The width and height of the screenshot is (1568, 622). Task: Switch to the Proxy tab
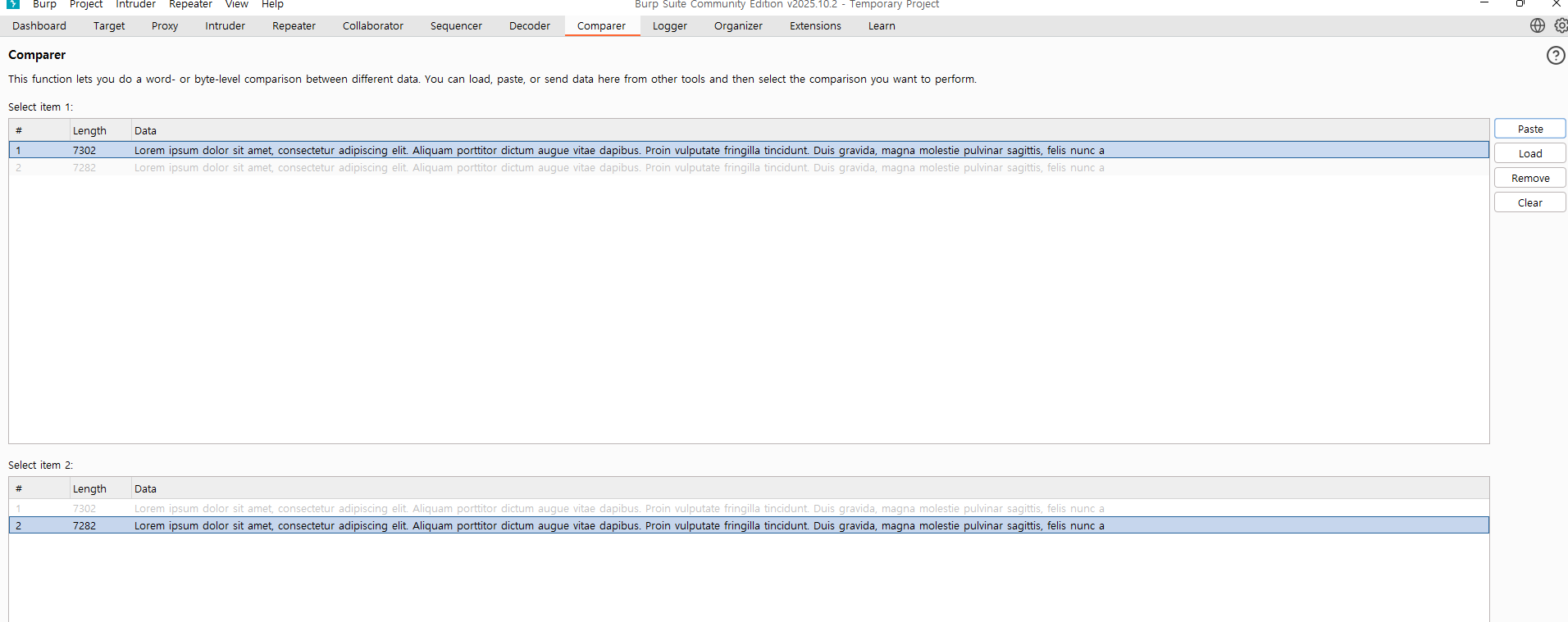(165, 26)
